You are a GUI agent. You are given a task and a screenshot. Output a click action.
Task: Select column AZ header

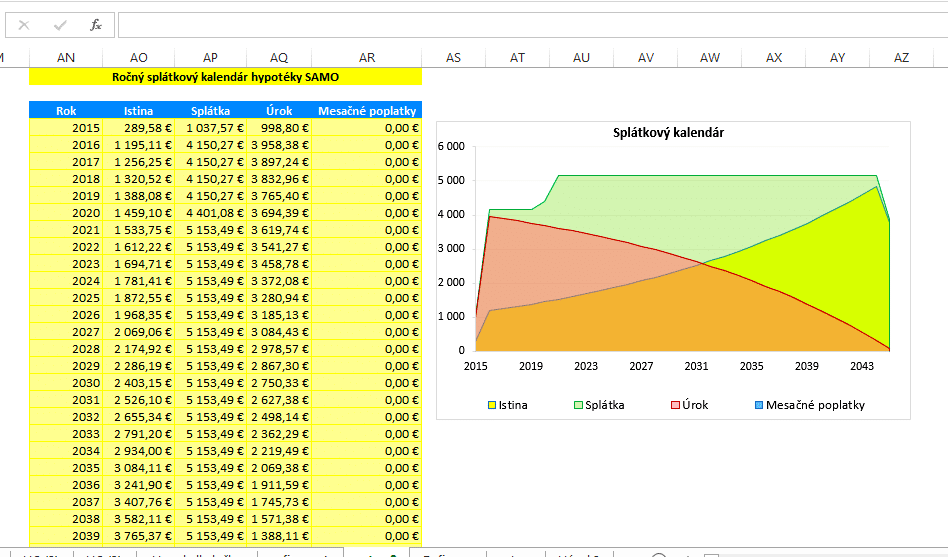point(901,57)
